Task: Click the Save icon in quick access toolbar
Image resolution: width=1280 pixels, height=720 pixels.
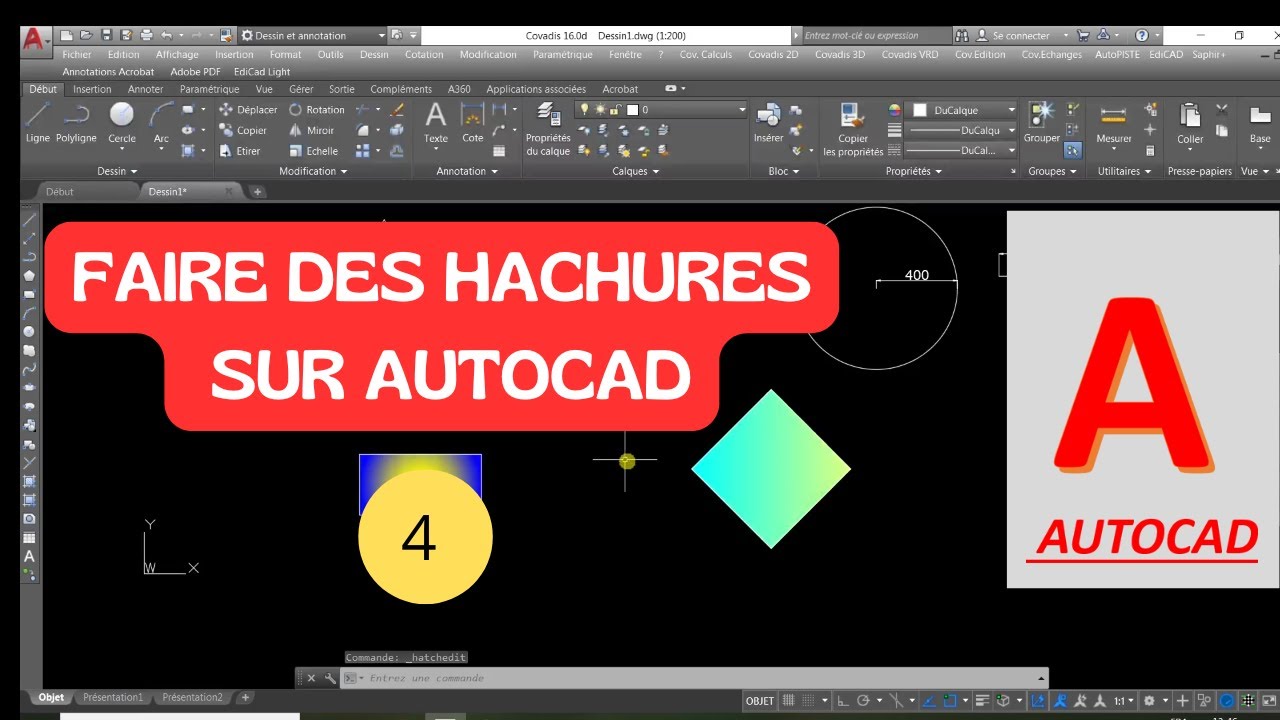Action: [x=106, y=35]
